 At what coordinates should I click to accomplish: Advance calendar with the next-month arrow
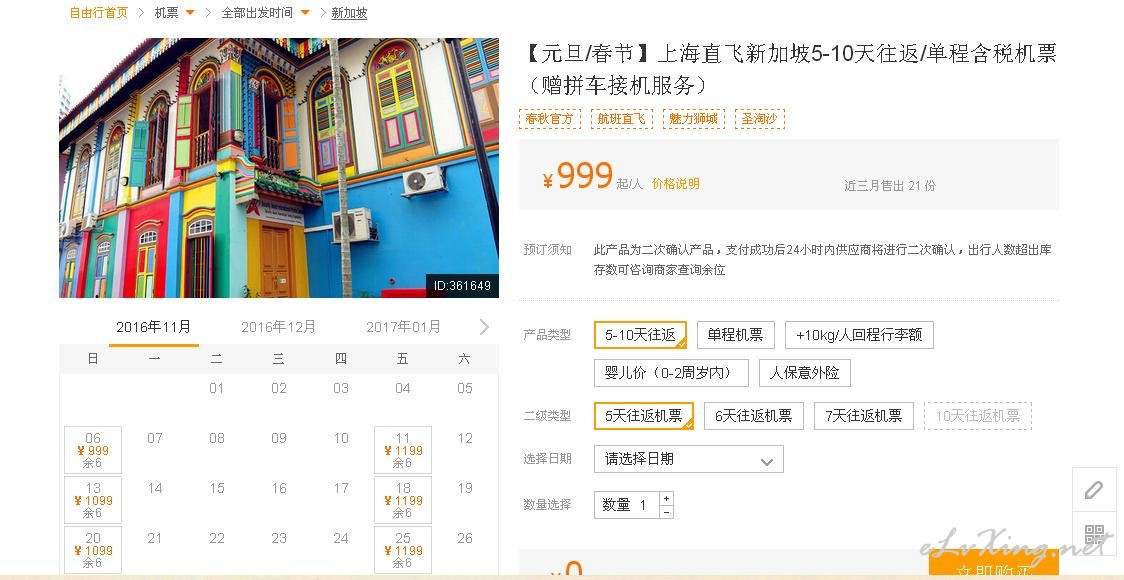[484, 327]
